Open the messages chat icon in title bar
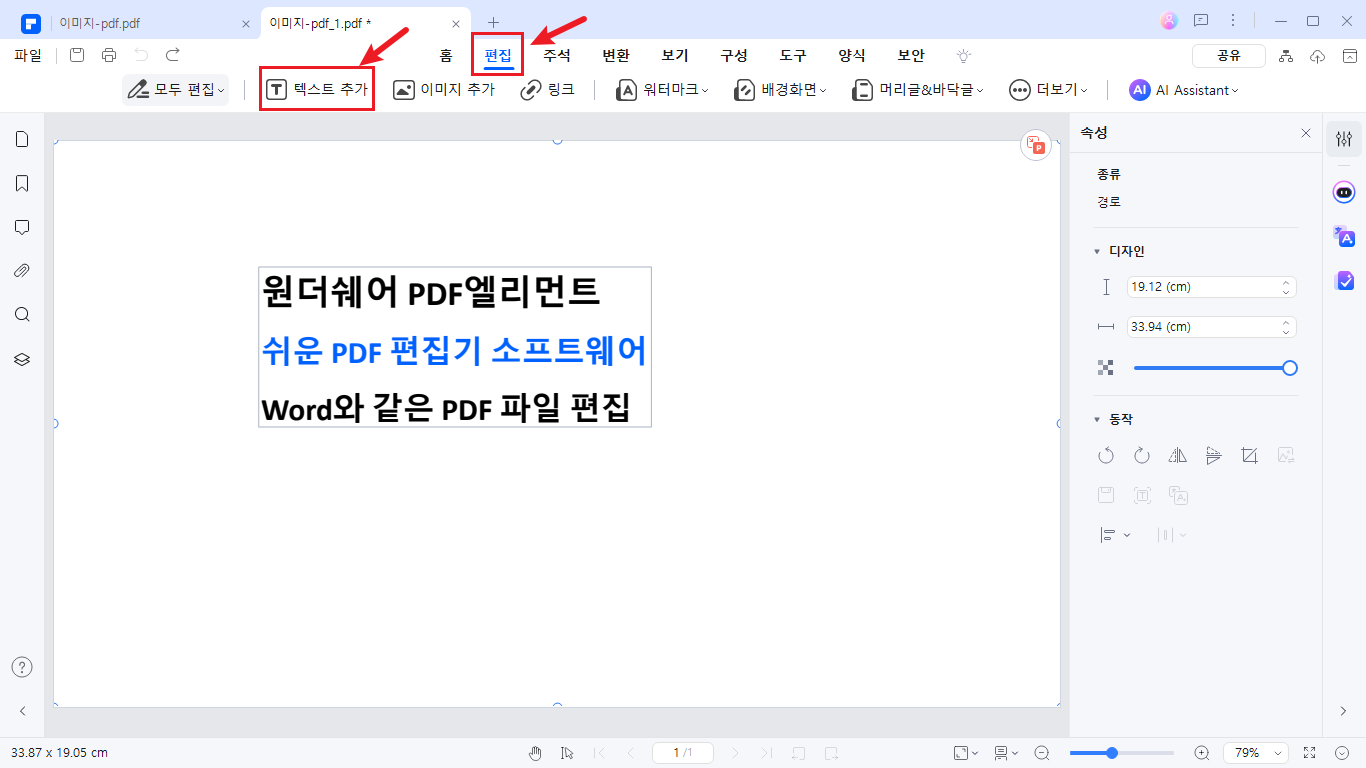 coord(1201,21)
